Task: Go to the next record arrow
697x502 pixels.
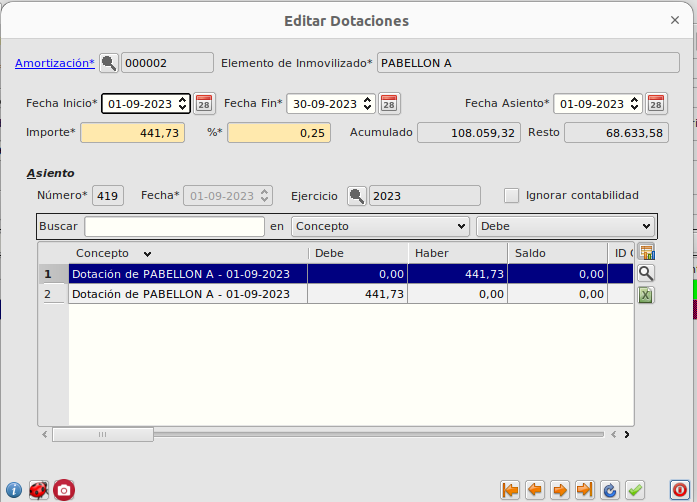Action: tap(560, 490)
